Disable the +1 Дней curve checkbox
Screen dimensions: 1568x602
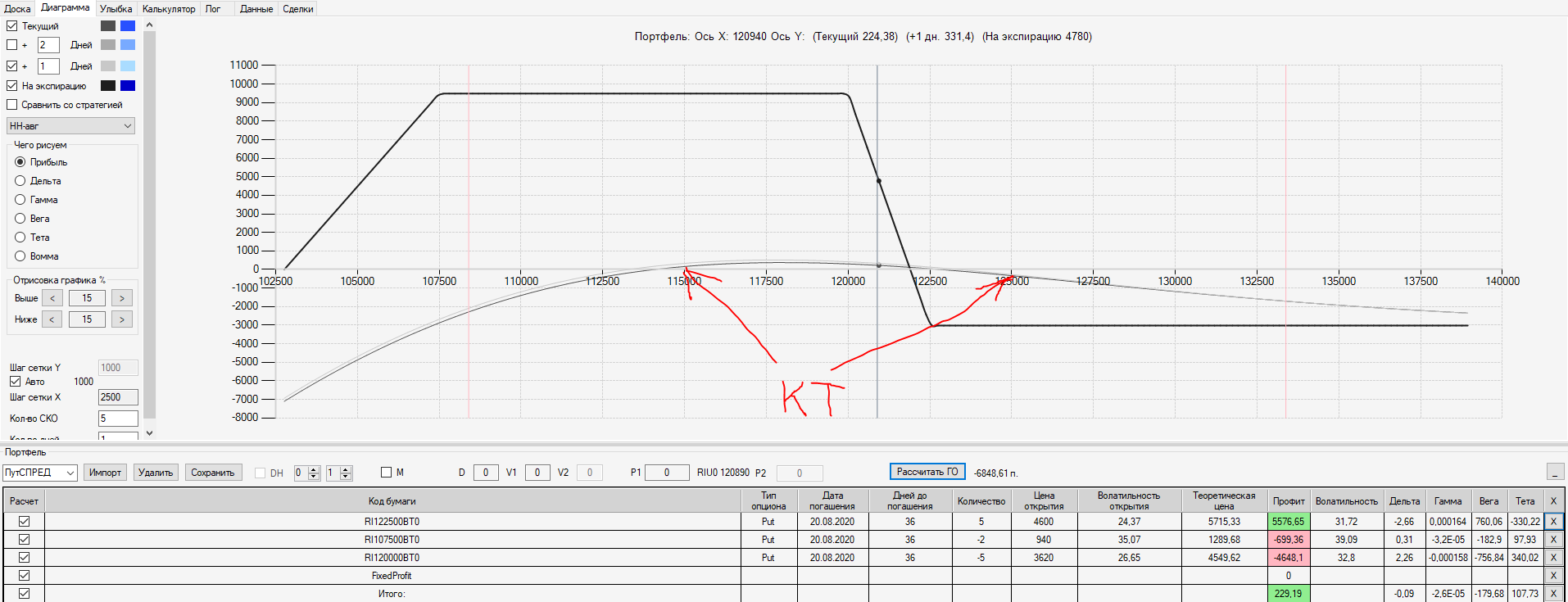pyautogui.click(x=12, y=66)
